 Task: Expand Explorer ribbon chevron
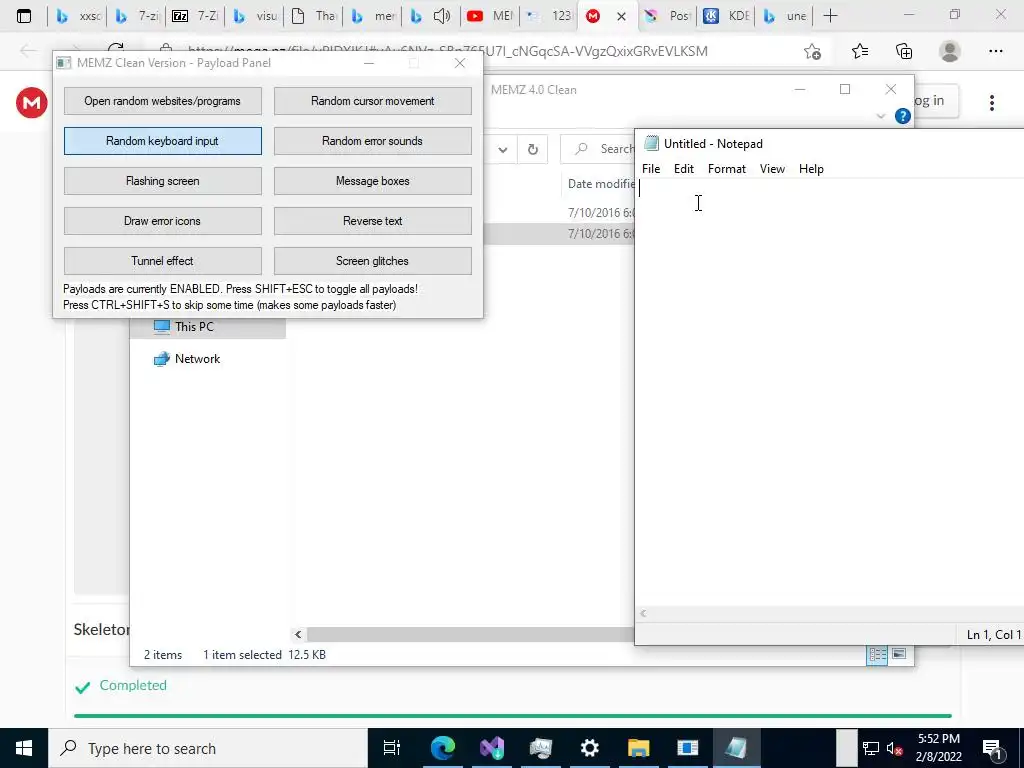[x=880, y=116]
